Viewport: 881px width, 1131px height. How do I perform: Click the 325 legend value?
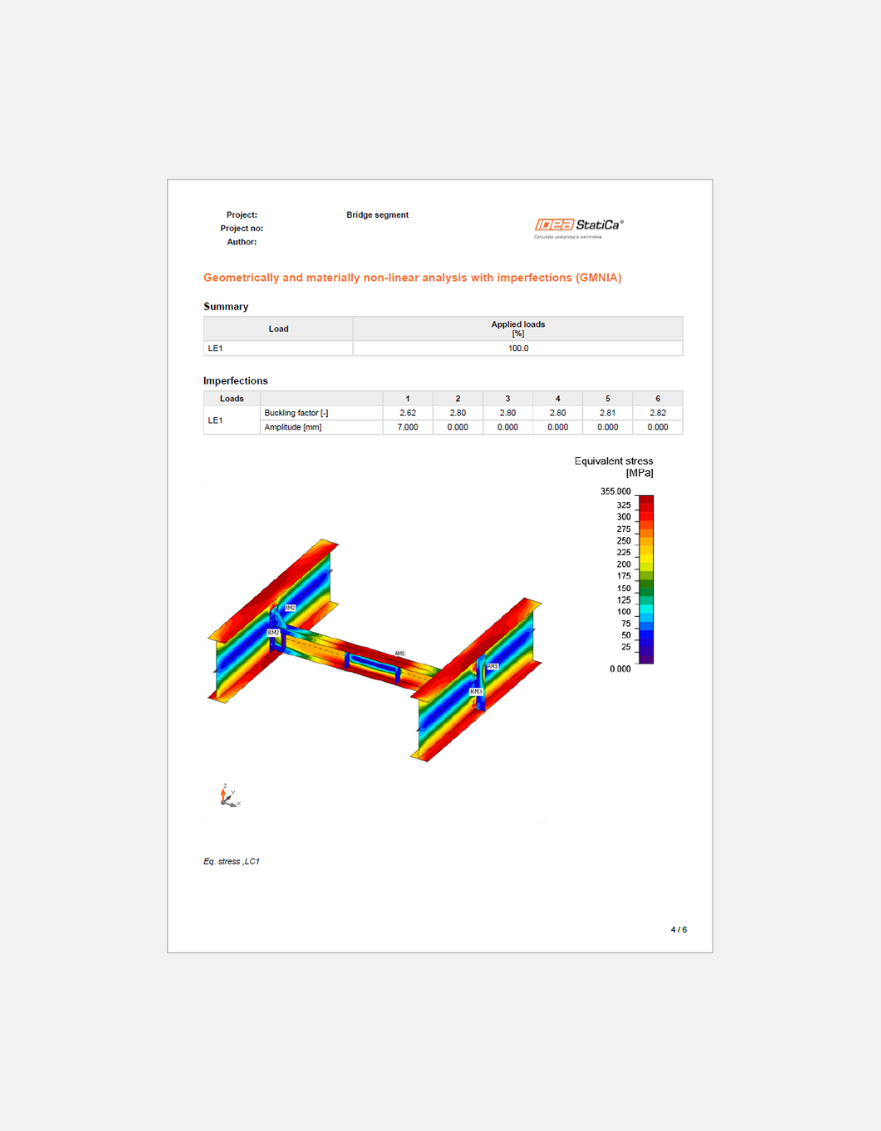point(623,506)
